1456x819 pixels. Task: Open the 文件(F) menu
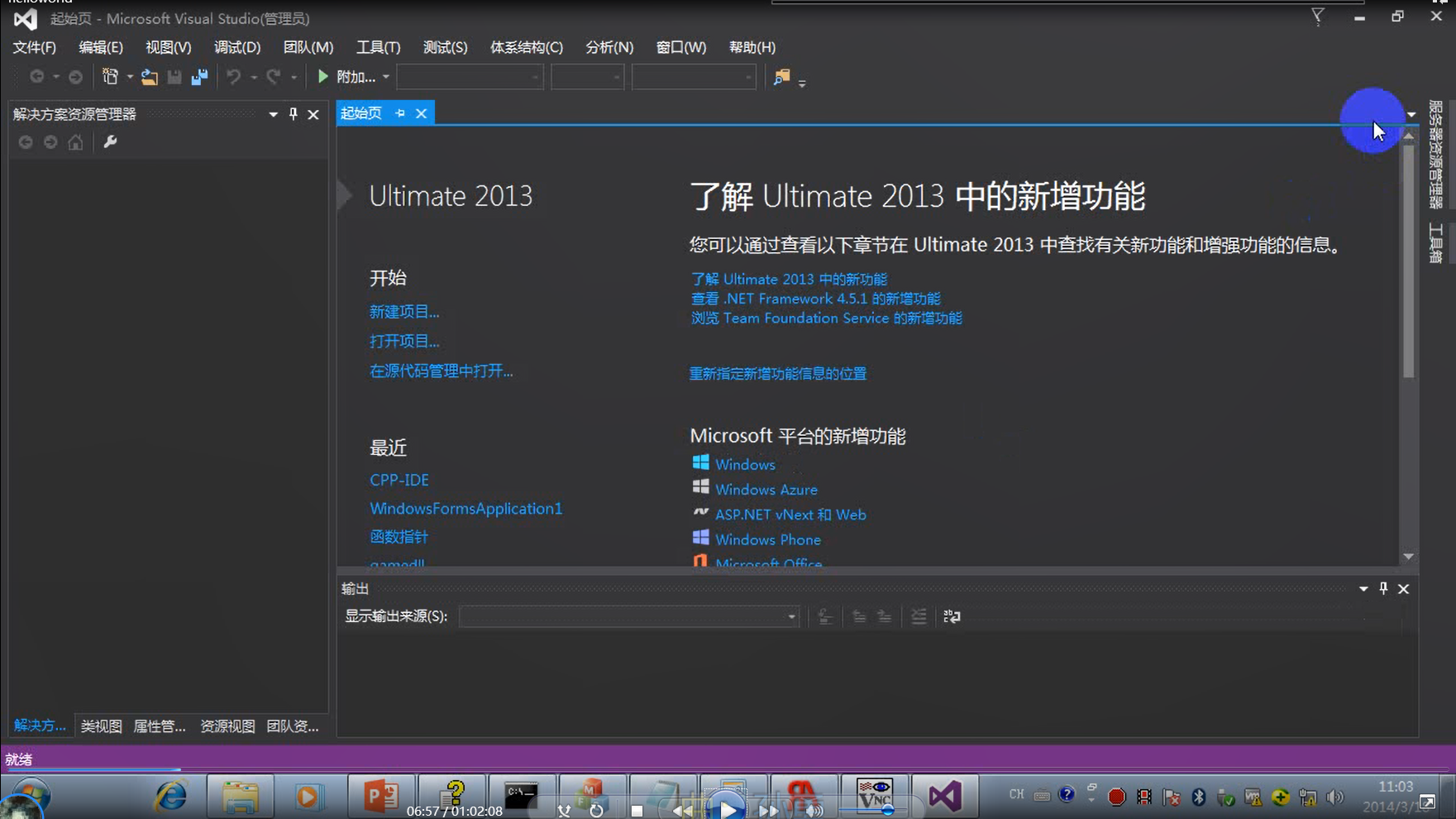35,47
